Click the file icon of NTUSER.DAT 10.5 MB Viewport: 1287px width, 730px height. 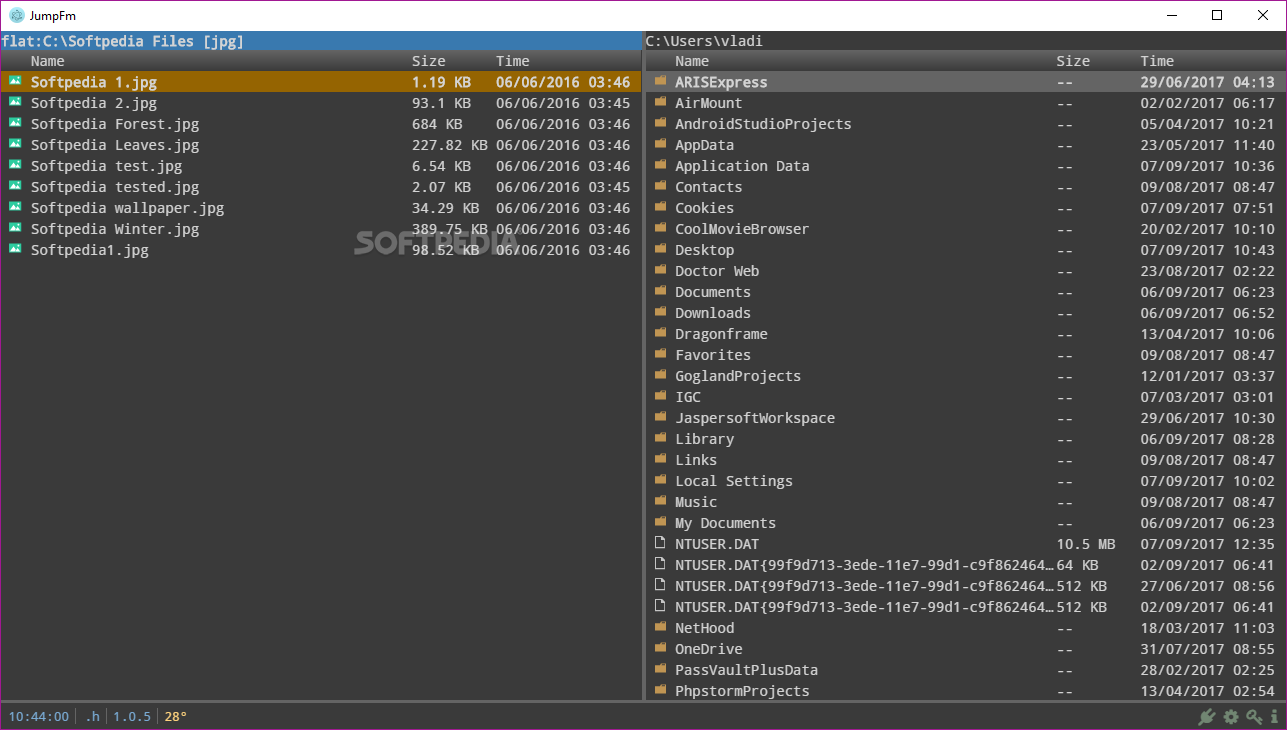pyautogui.click(x=660, y=543)
